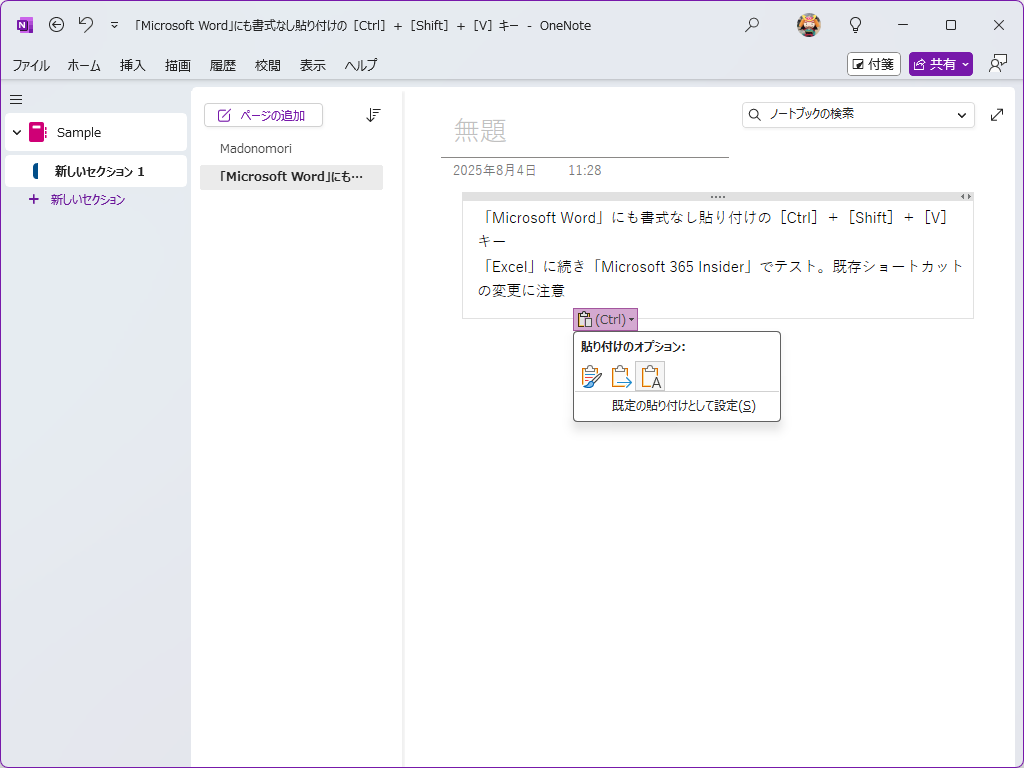1024x768 pixels.
Task: Toggle the navigation pane with the hamburger icon
Action: (x=16, y=99)
